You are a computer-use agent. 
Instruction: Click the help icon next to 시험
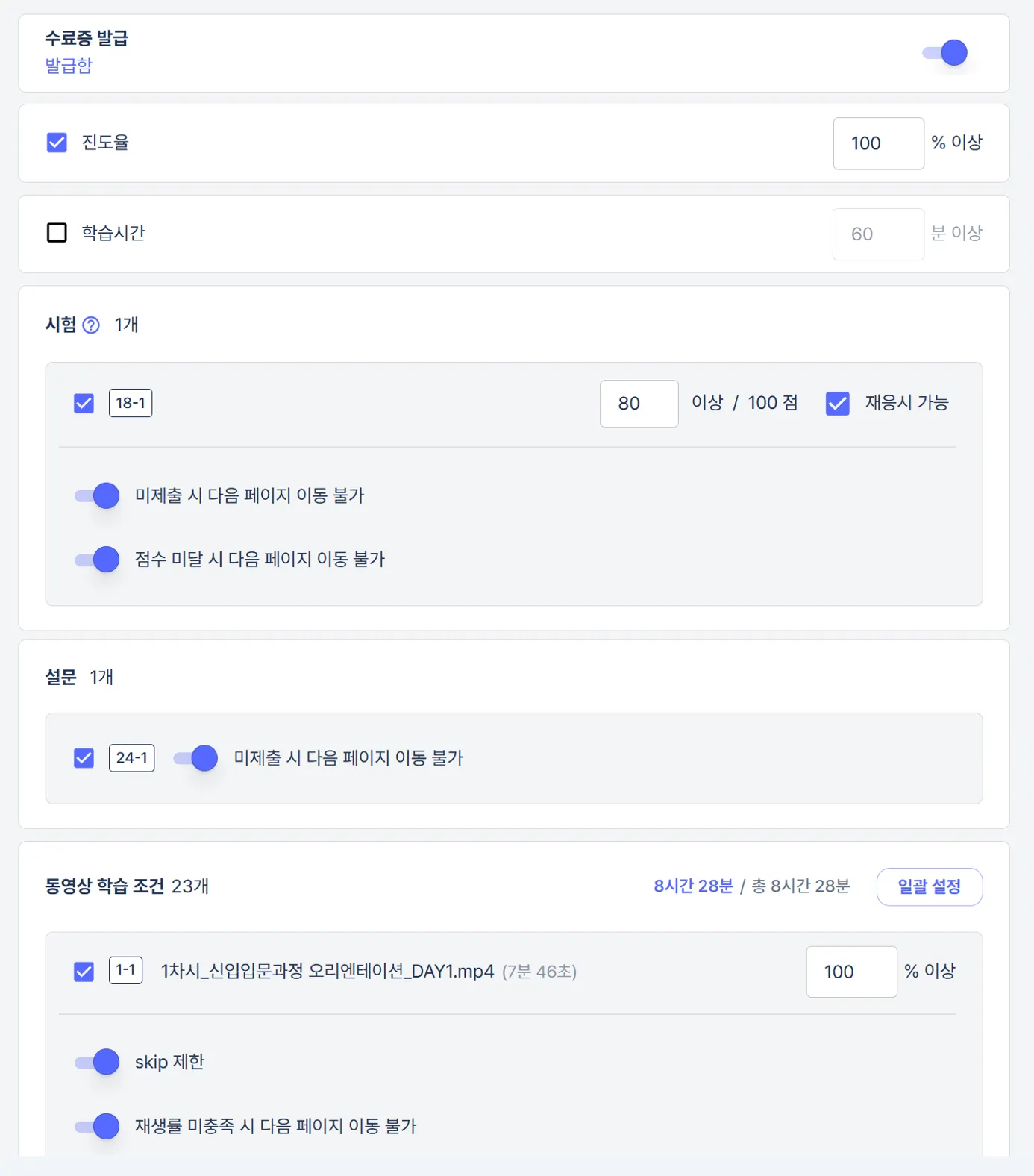point(91,325)
